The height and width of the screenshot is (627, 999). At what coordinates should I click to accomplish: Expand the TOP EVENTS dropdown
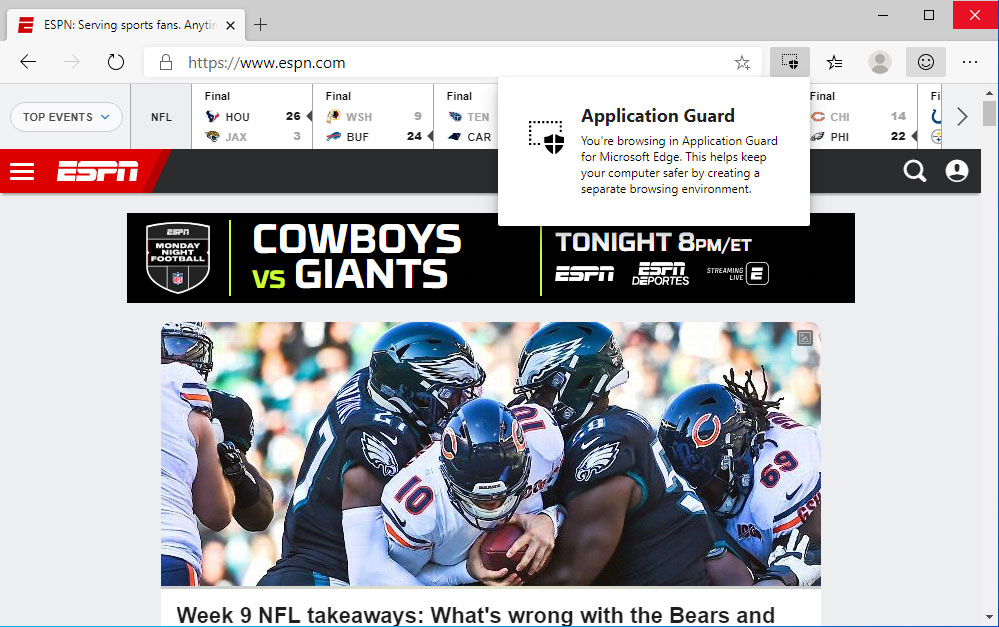click(66, 117)
